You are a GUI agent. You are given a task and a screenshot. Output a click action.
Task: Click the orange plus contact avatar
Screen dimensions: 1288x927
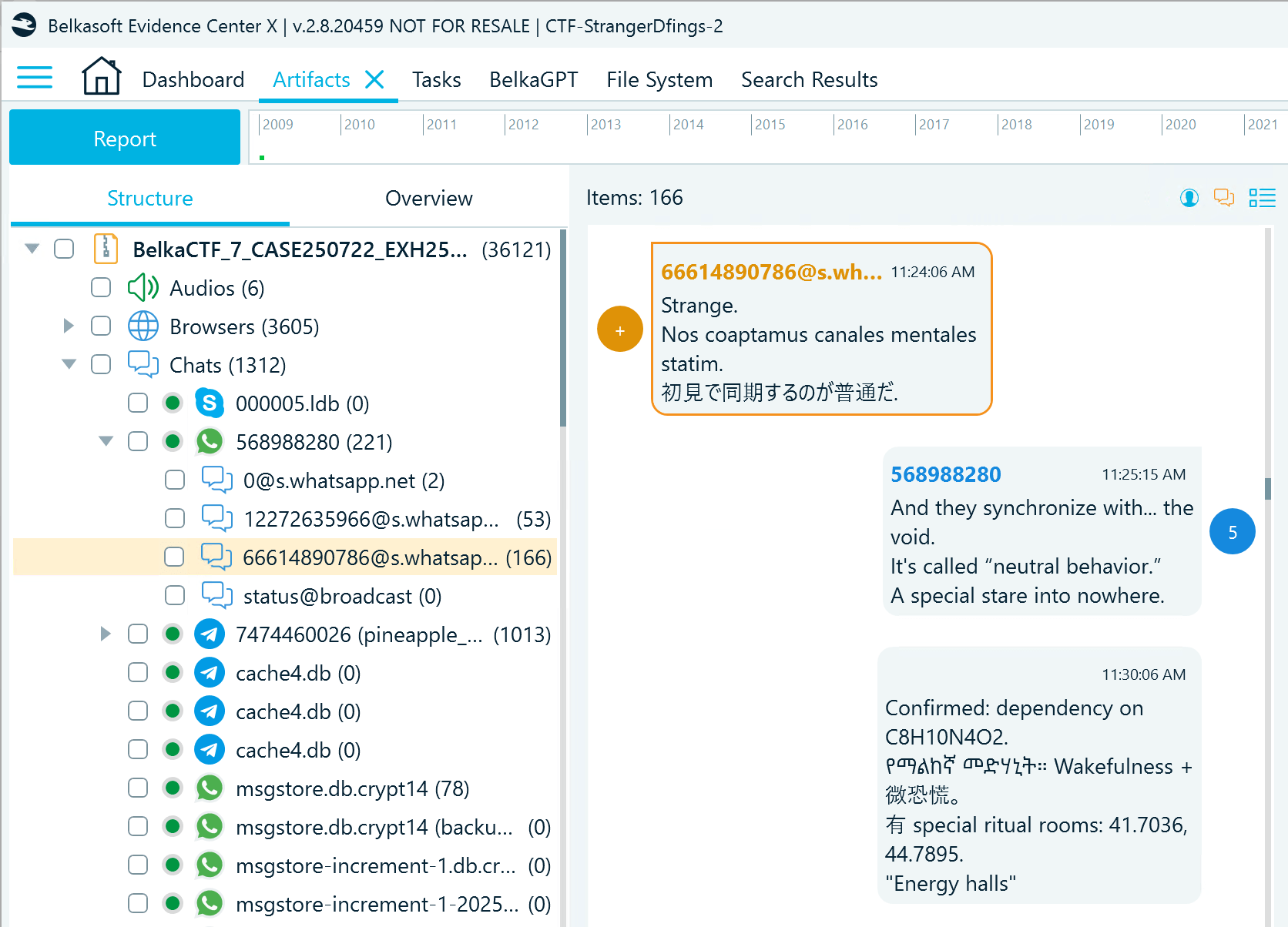pos(620,329)
